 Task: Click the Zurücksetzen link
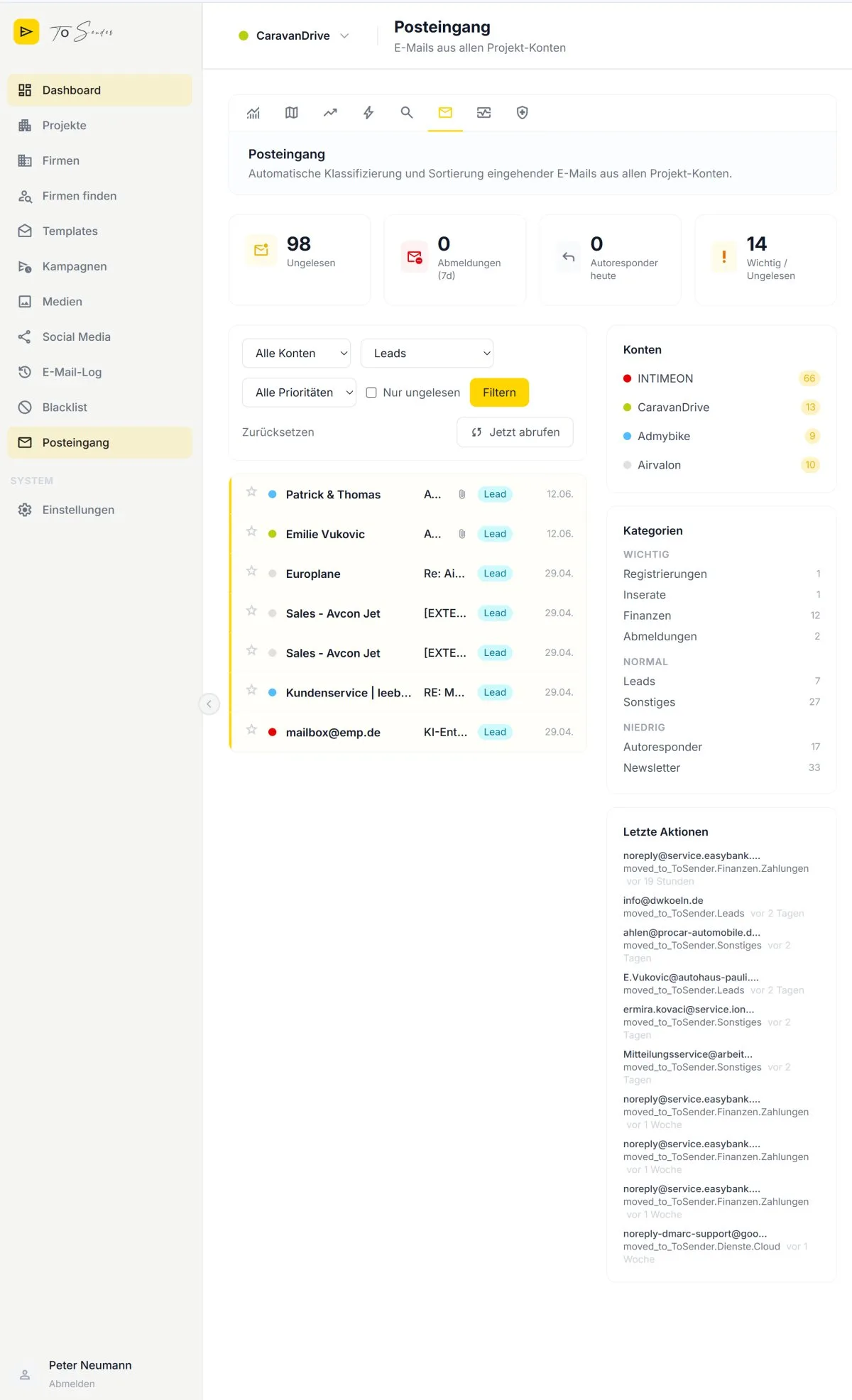pyautogui.click(x=278, y=432)
